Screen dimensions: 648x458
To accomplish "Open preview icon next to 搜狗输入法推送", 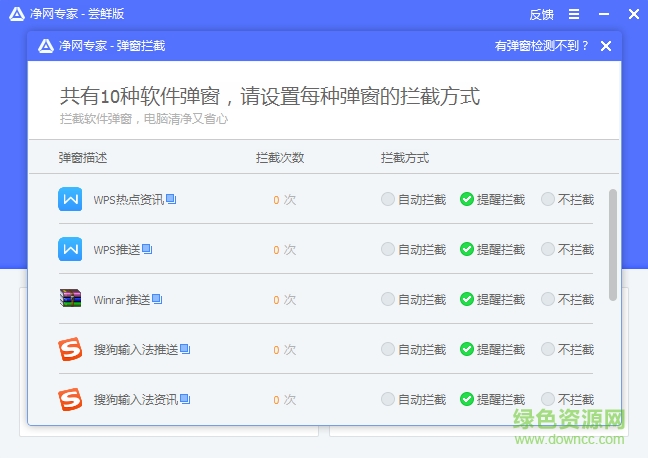I will (x=185, y=349).
